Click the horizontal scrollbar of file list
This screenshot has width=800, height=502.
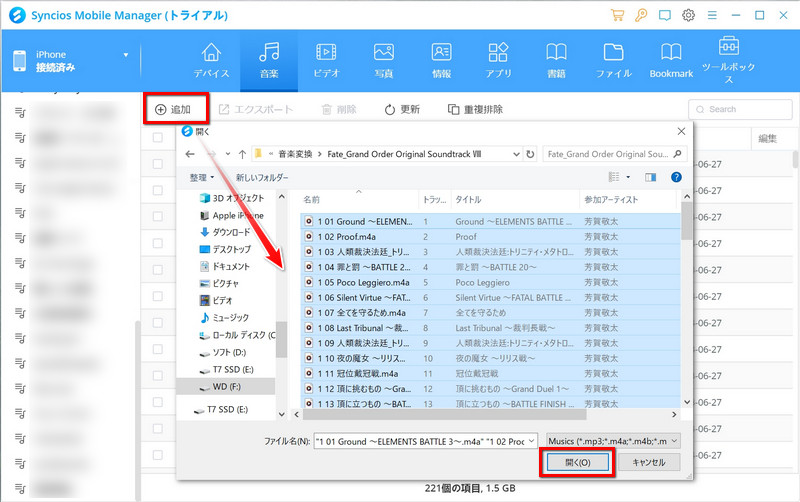click(x=444, y=415)
